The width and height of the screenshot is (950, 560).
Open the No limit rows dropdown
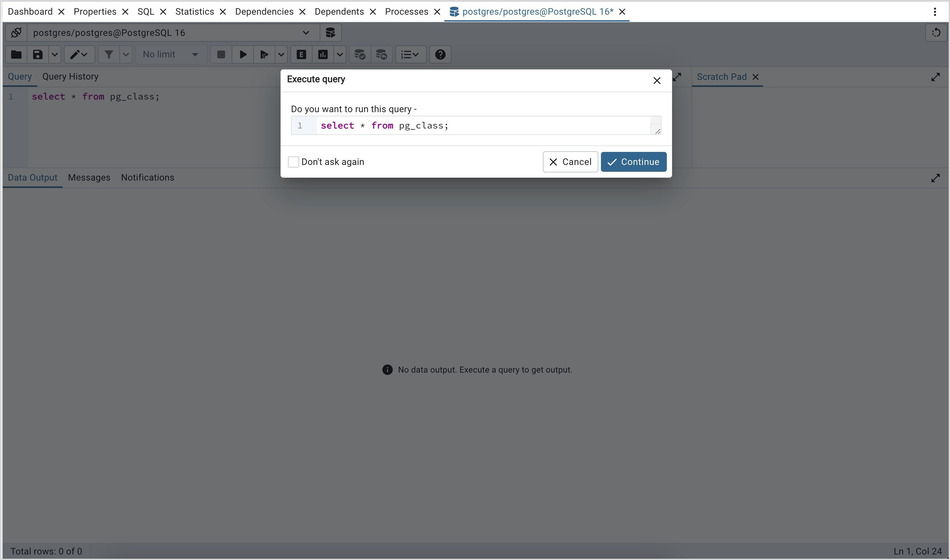click(170, 55)
